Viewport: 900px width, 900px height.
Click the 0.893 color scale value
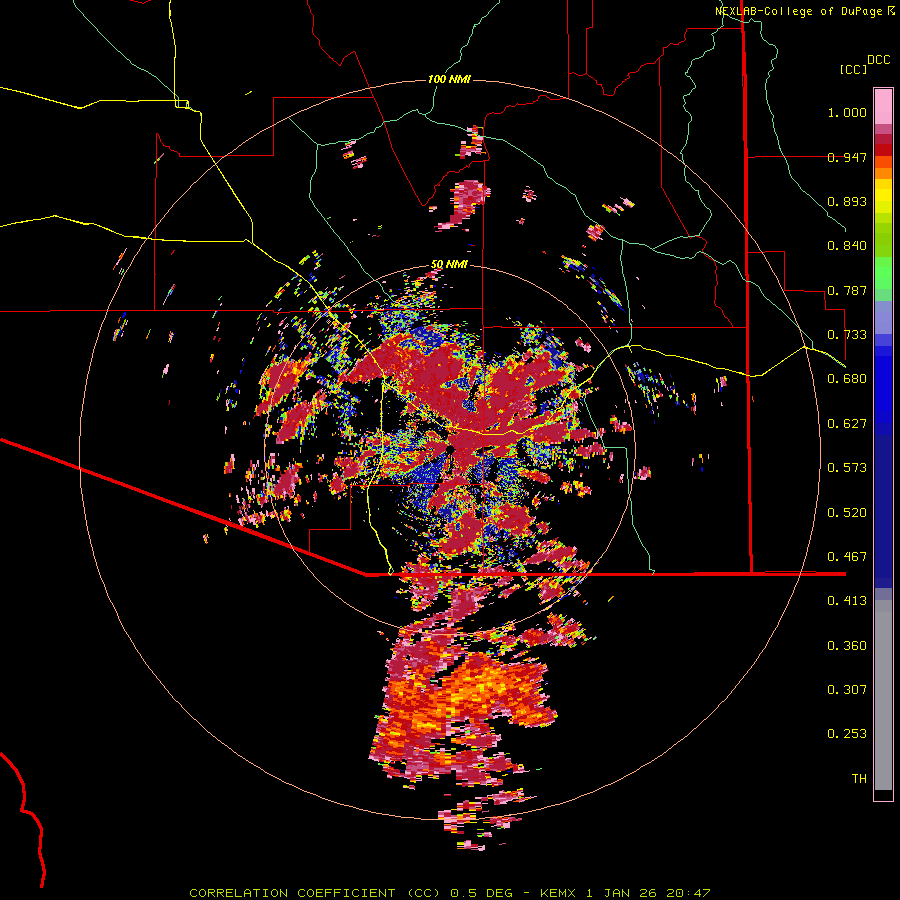pyautogui.click(x=847, y=201)
